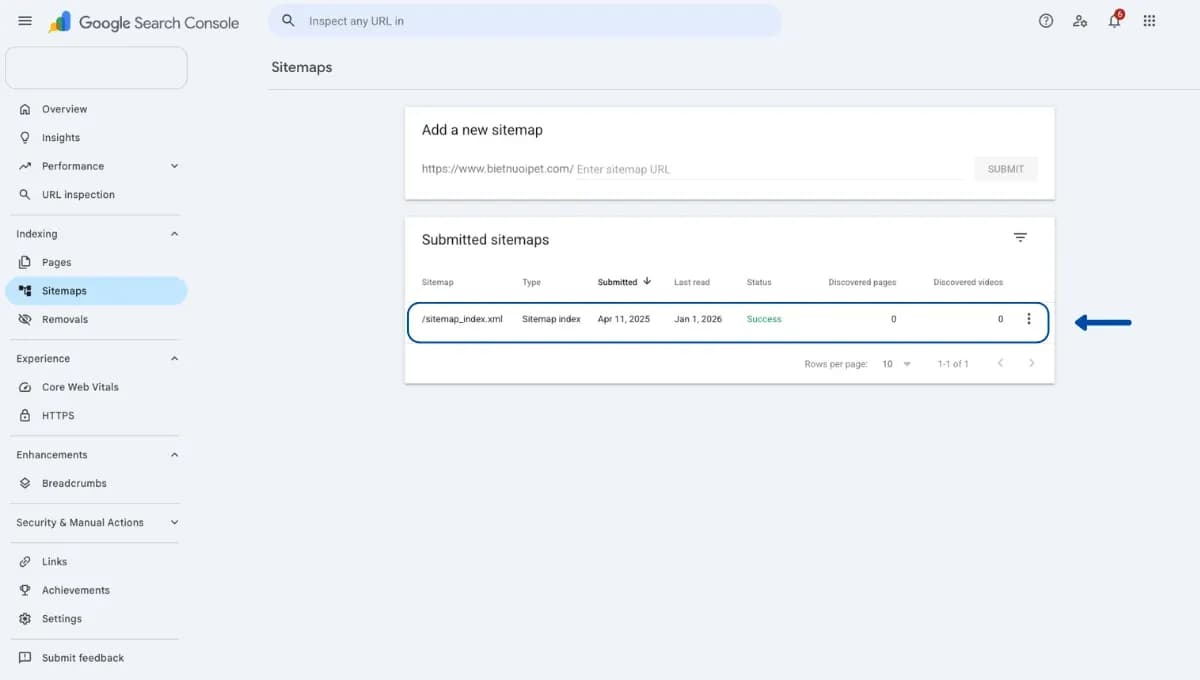Go to previous page of sitemaps
The height and width of the screenshot is (680, 1200).
point(1000,363)
